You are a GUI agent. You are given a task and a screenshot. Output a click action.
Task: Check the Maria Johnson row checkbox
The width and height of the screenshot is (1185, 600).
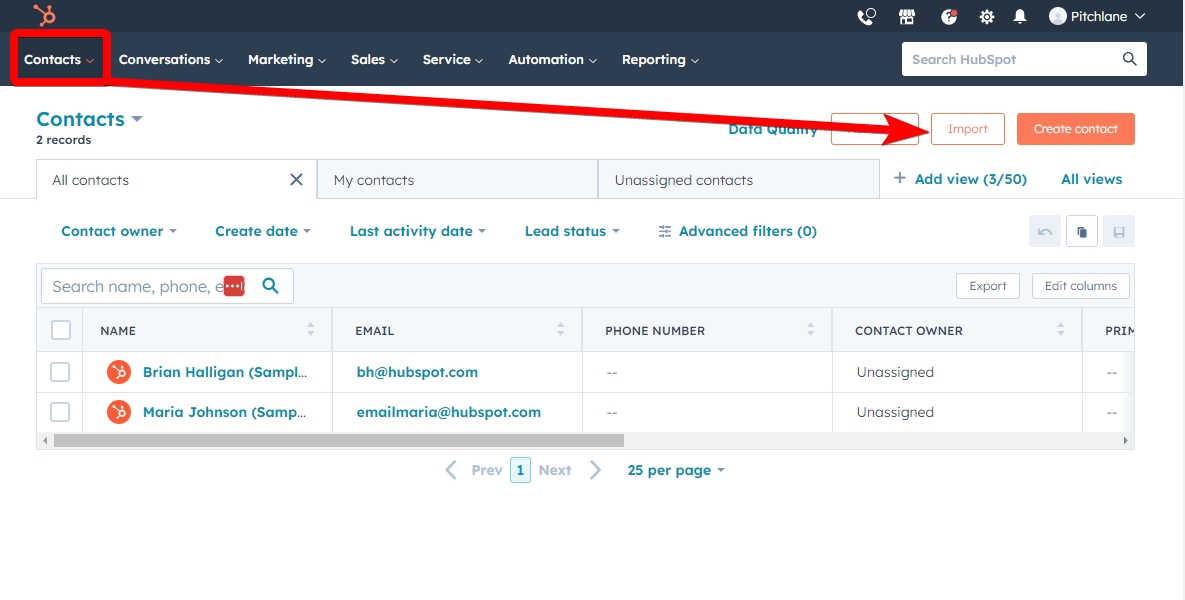60,412
